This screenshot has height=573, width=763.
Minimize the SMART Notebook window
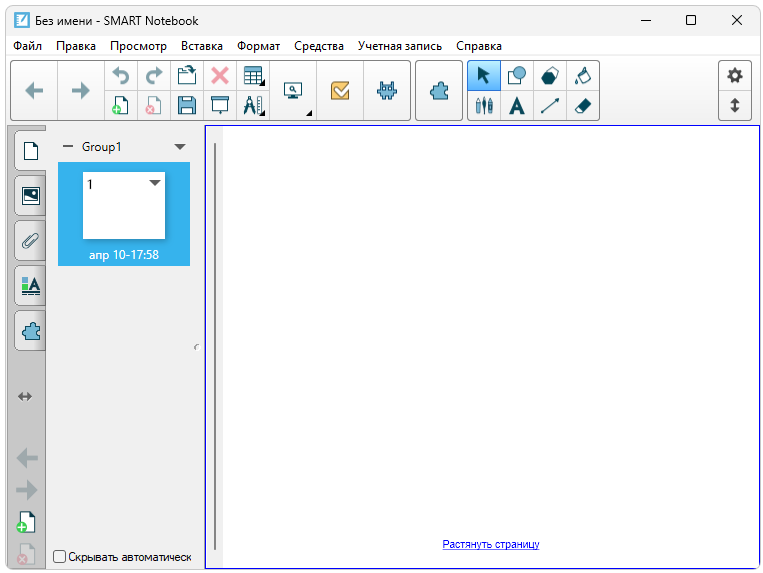pos(646,20)
